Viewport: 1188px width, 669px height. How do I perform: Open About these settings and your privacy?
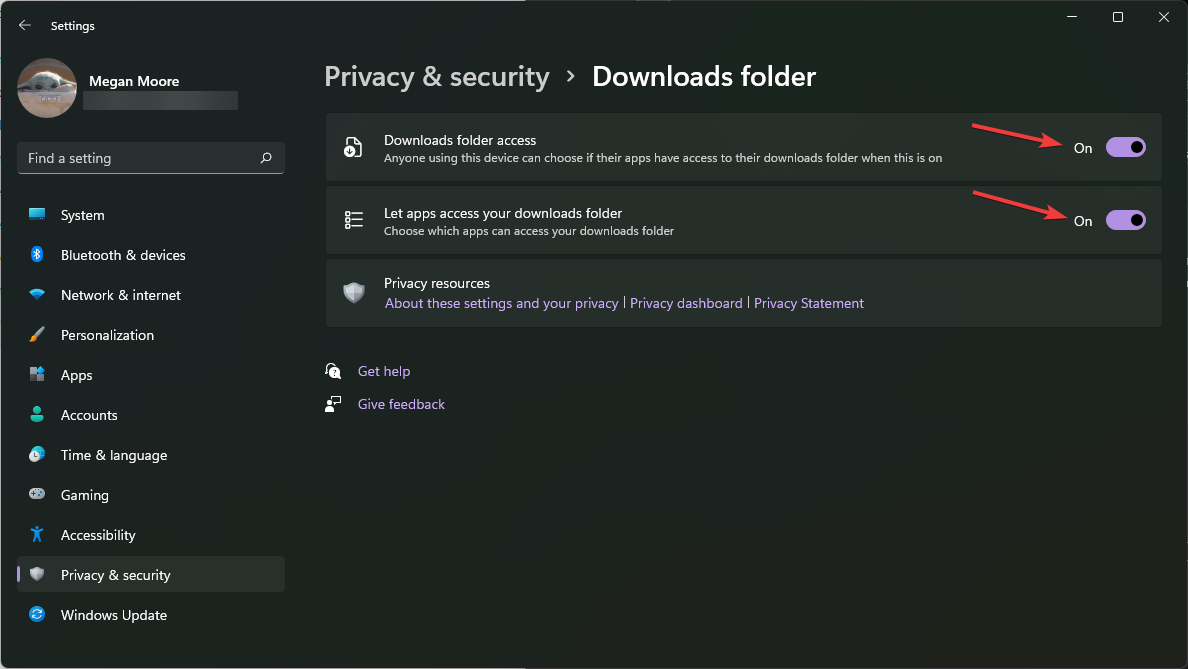[x=501, y=303]
